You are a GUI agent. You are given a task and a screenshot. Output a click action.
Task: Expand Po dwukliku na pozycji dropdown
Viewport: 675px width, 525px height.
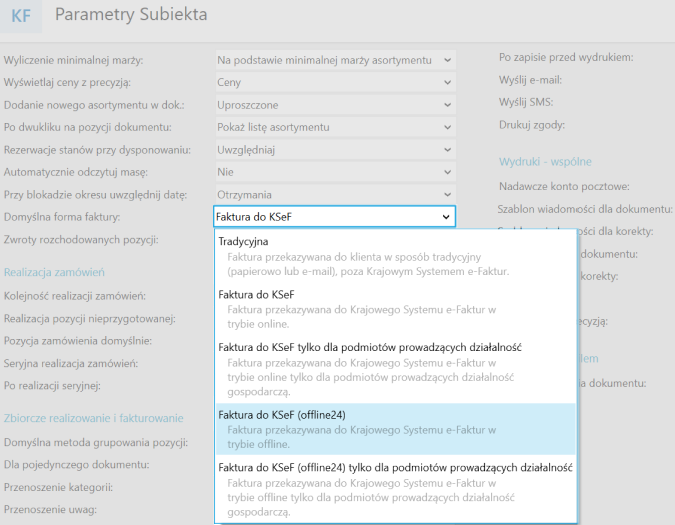pyautogui.click(x=335, y=127)
